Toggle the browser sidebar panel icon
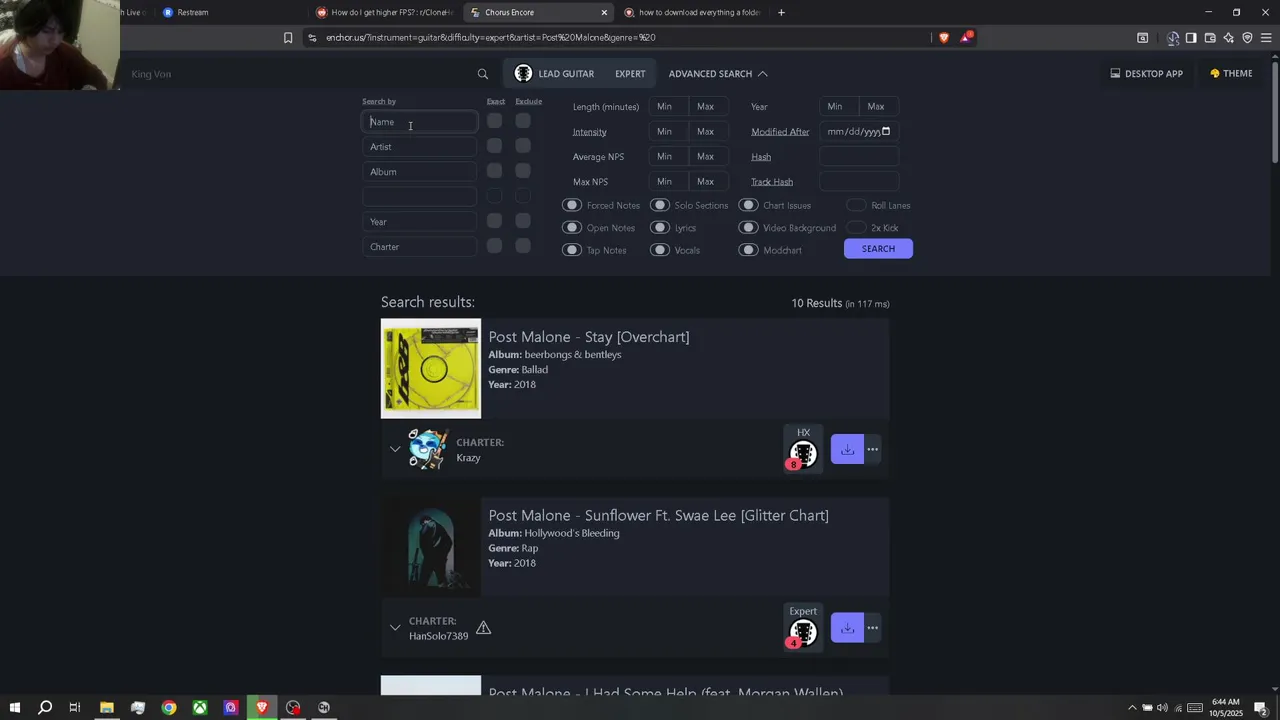The height and width of the screenshot is (720, 1280). coord(1191,38)
